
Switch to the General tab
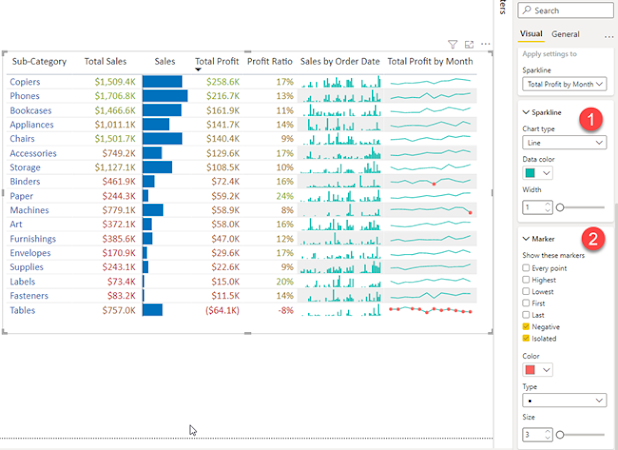coord(565,34)
